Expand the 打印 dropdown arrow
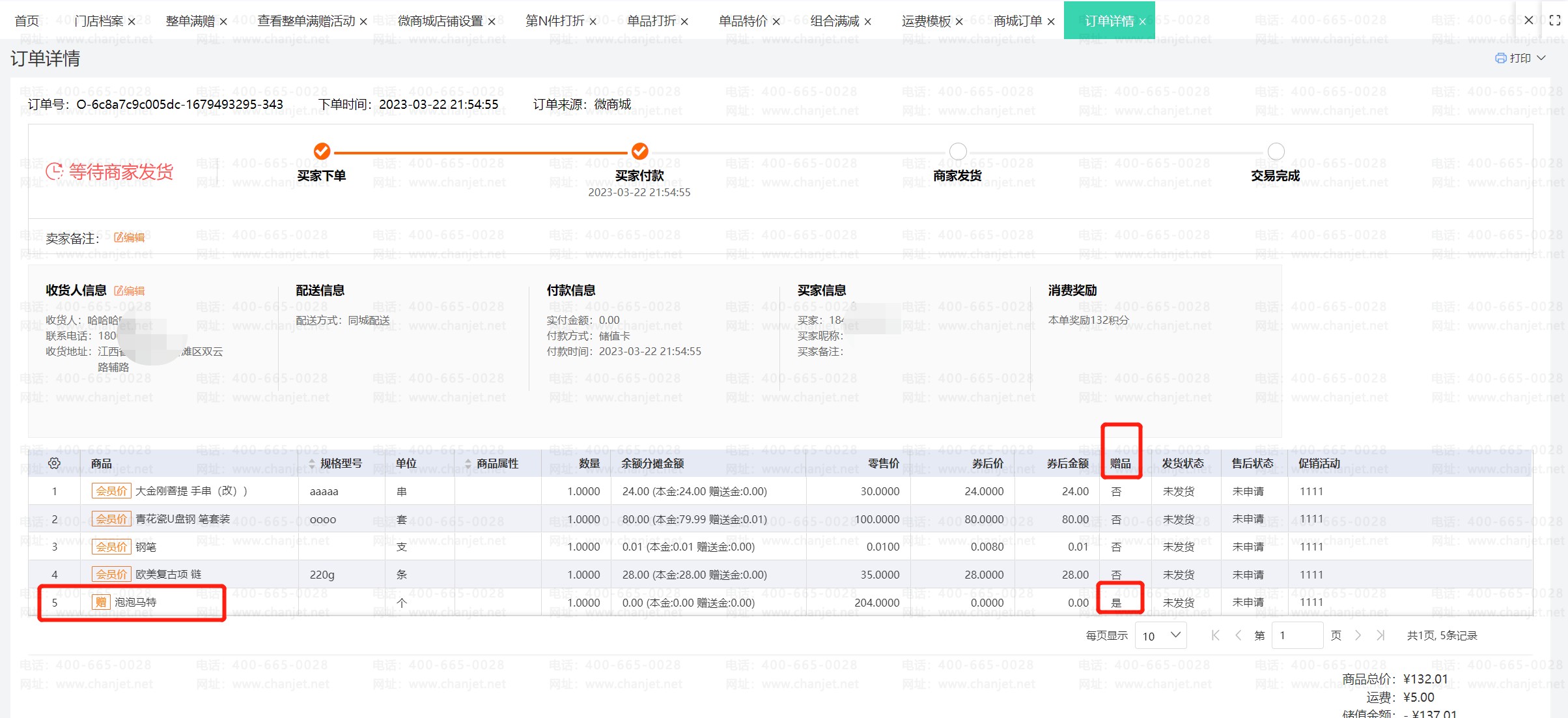 (1541, 58)
